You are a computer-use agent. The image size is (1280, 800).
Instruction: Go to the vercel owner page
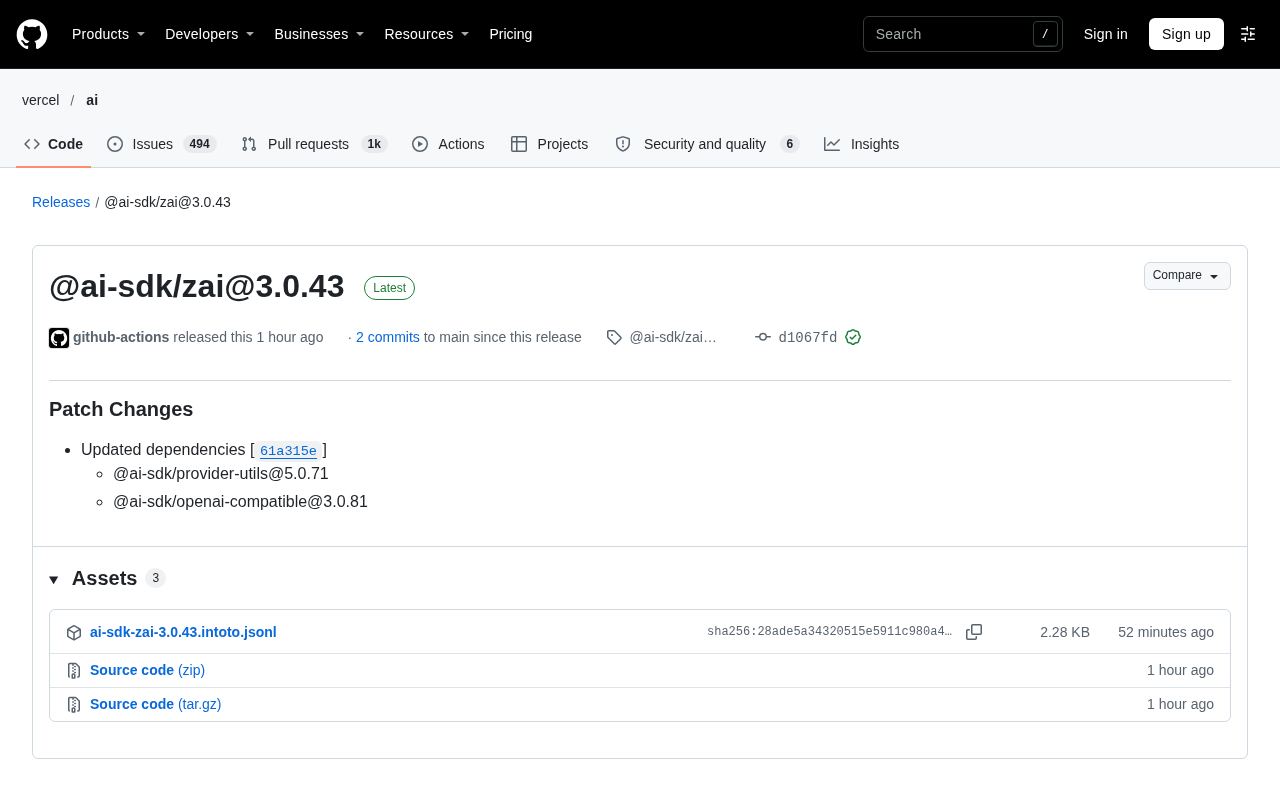tap(41, 100)
